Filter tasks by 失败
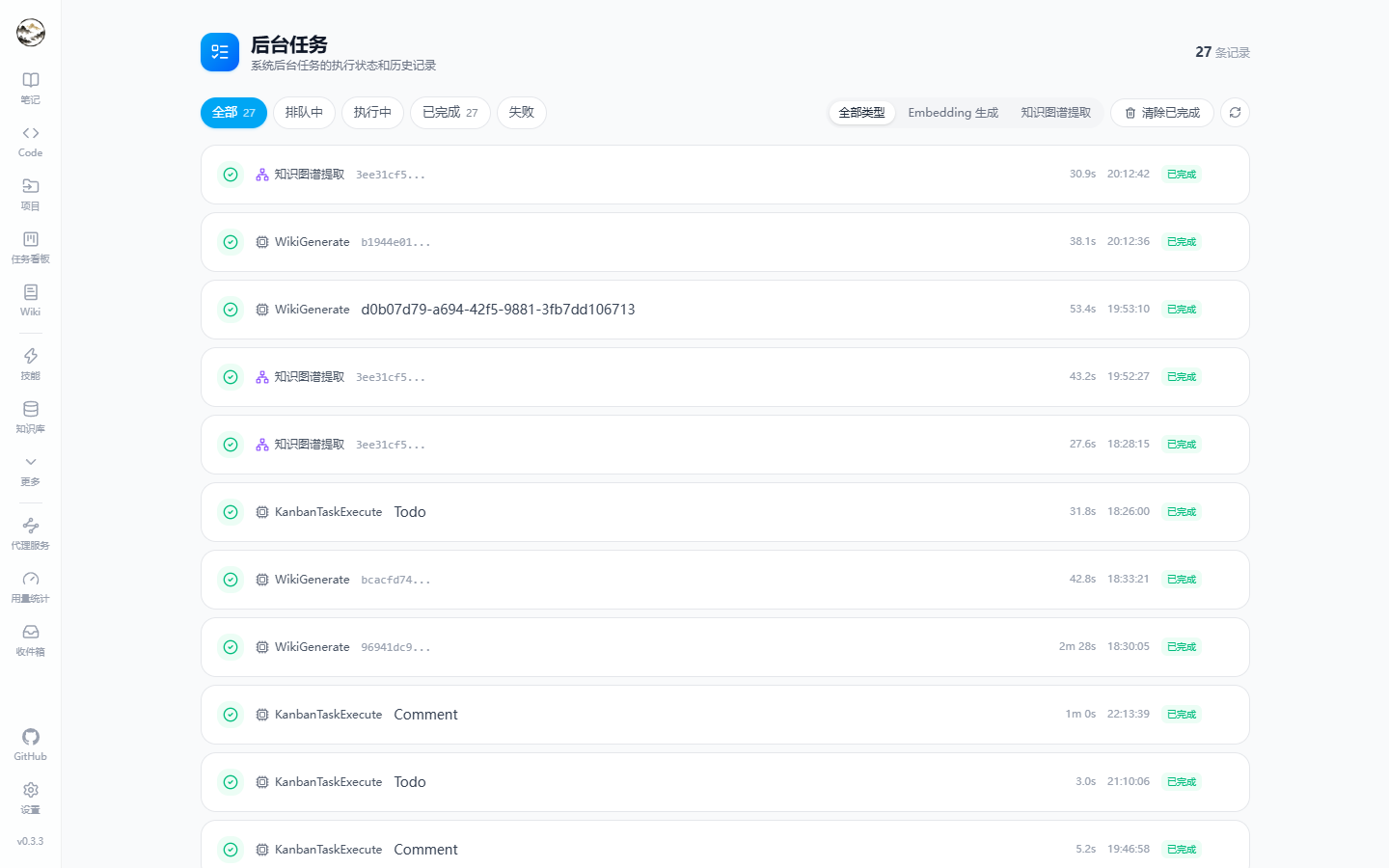Screen dimensions: 1389x868 [x=522, y=113]
